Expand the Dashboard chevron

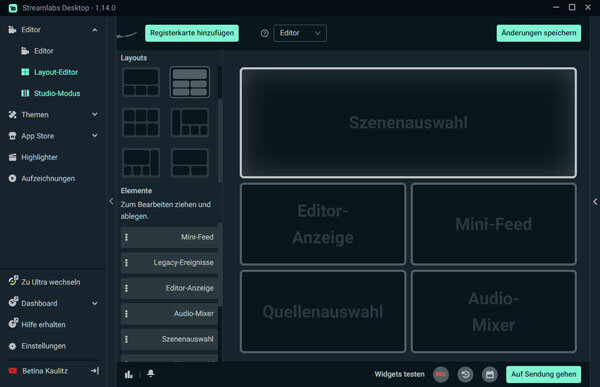point(95,304)
